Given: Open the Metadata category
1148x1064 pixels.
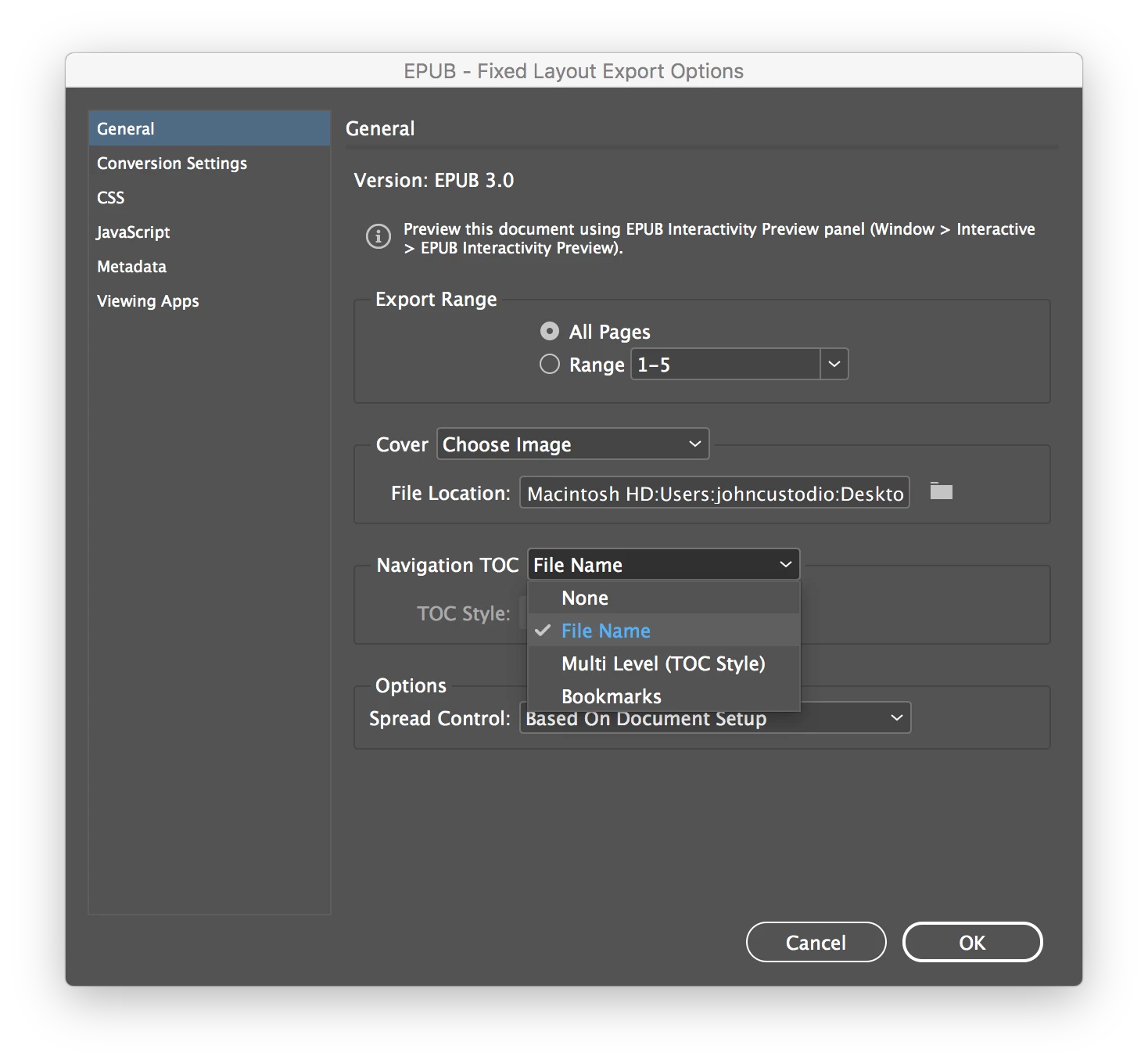Looking at the screenshot, I should coord(210,266).
